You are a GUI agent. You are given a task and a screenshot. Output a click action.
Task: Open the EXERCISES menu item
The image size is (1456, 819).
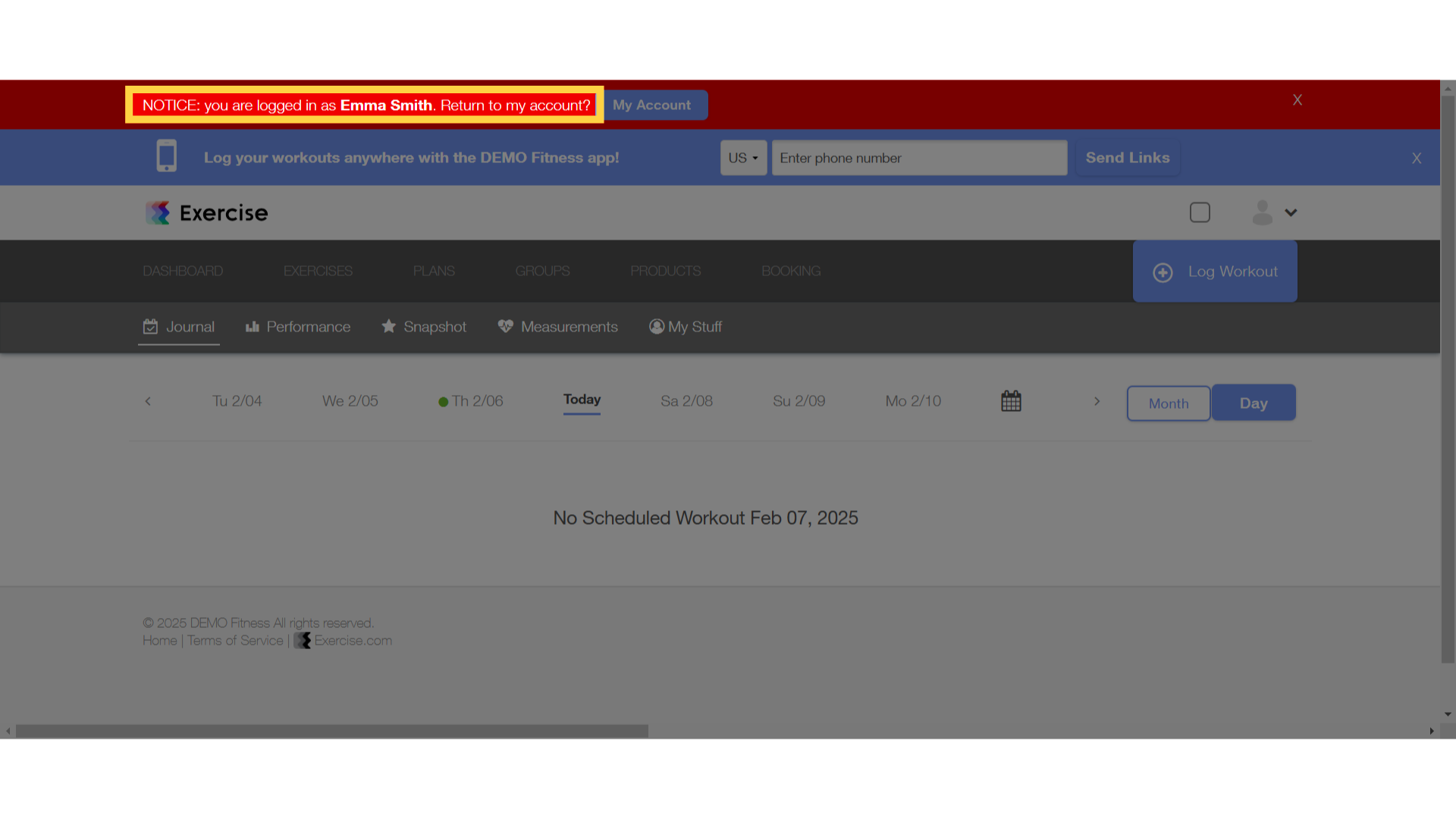[318, 271]
